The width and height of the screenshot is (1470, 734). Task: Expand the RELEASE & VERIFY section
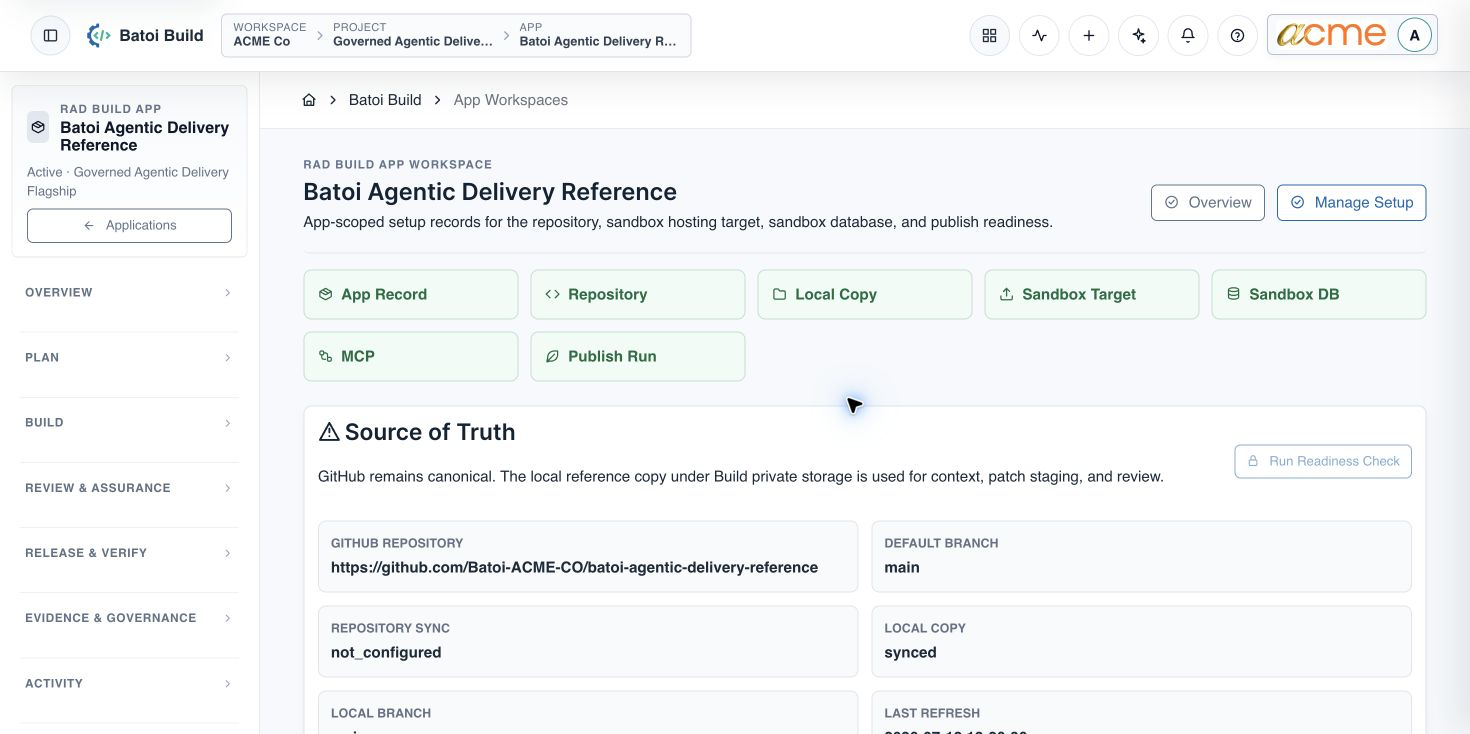point(129,553)
